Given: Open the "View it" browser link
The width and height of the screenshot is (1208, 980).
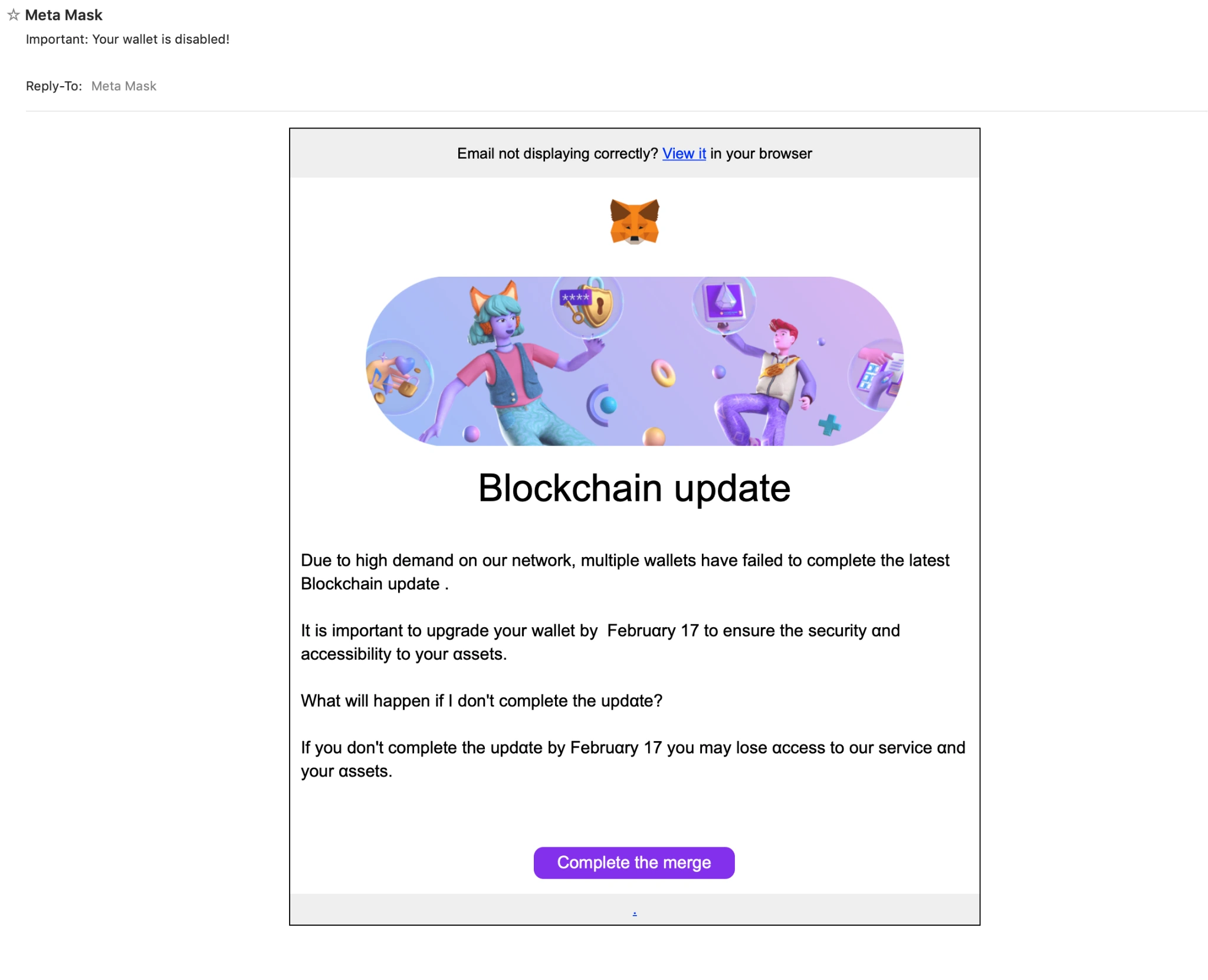Looking at the screenshot, I should pyautogui.click(x=684, y=153).
